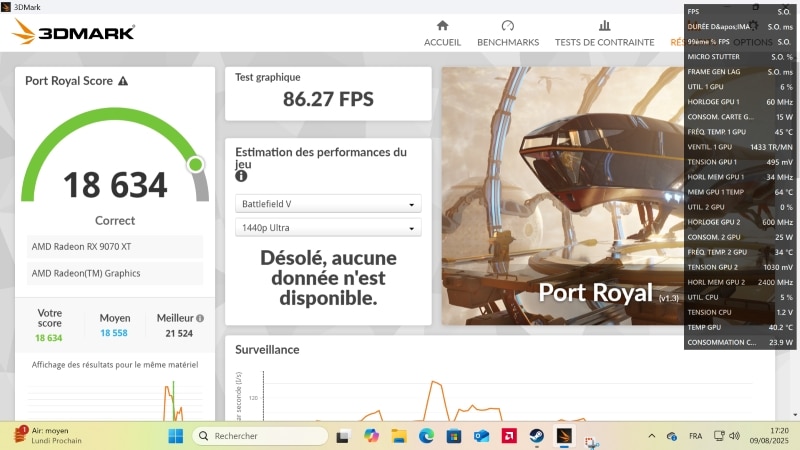
Task: Click info icon next to Meilleur
Action: tap(200, 318)
